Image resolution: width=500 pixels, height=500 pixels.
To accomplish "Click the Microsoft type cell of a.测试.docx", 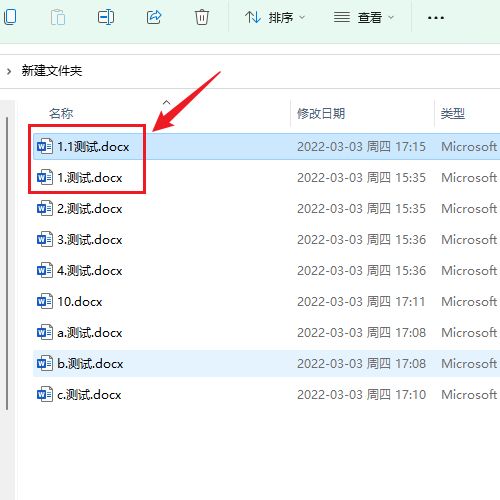I will (469, 332).
